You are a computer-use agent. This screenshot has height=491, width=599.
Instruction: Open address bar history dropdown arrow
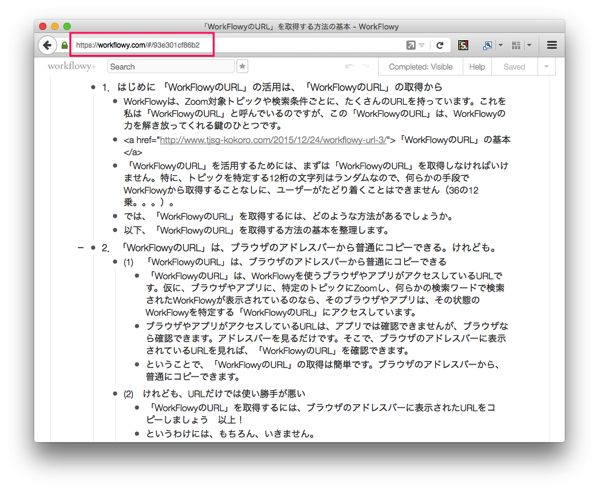422,45
